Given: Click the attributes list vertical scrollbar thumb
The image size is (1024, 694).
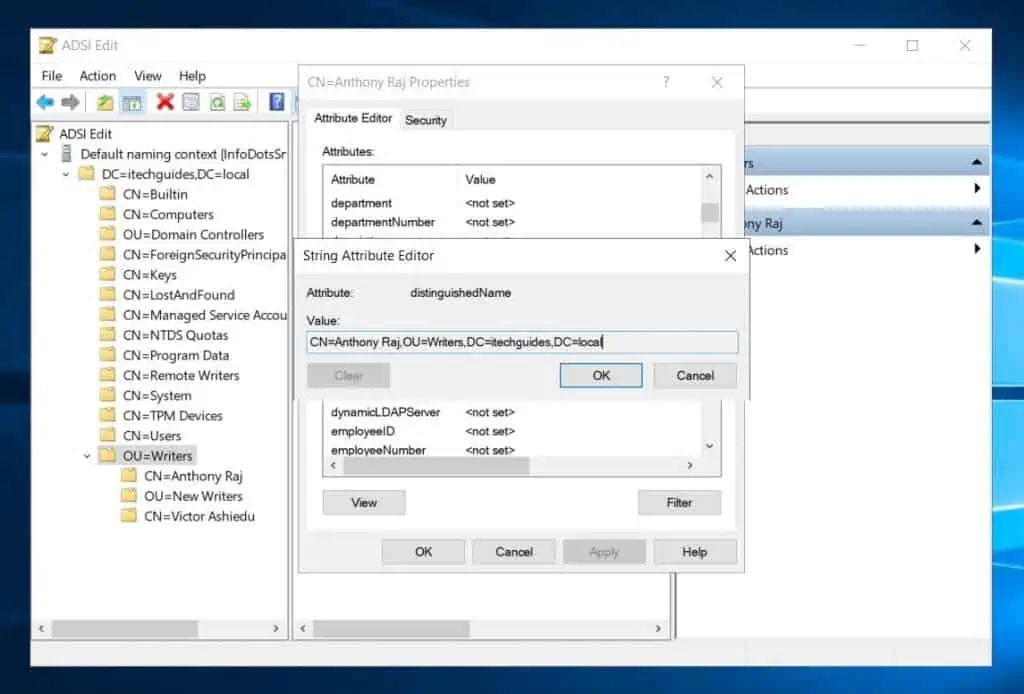Looking at the screenshot, I should pyautogui.click(x=709, y=212).
